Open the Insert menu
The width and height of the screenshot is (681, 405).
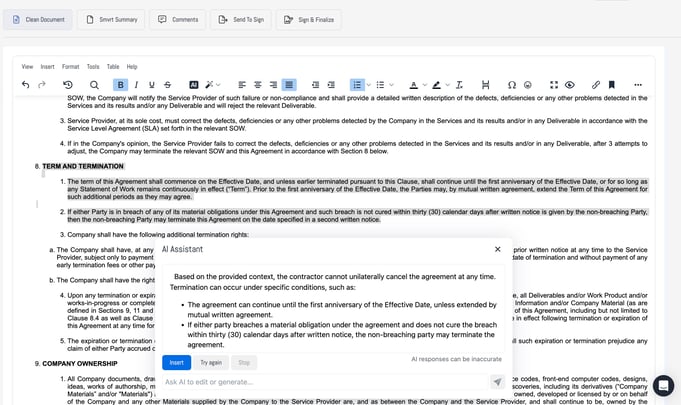point(47,66)
